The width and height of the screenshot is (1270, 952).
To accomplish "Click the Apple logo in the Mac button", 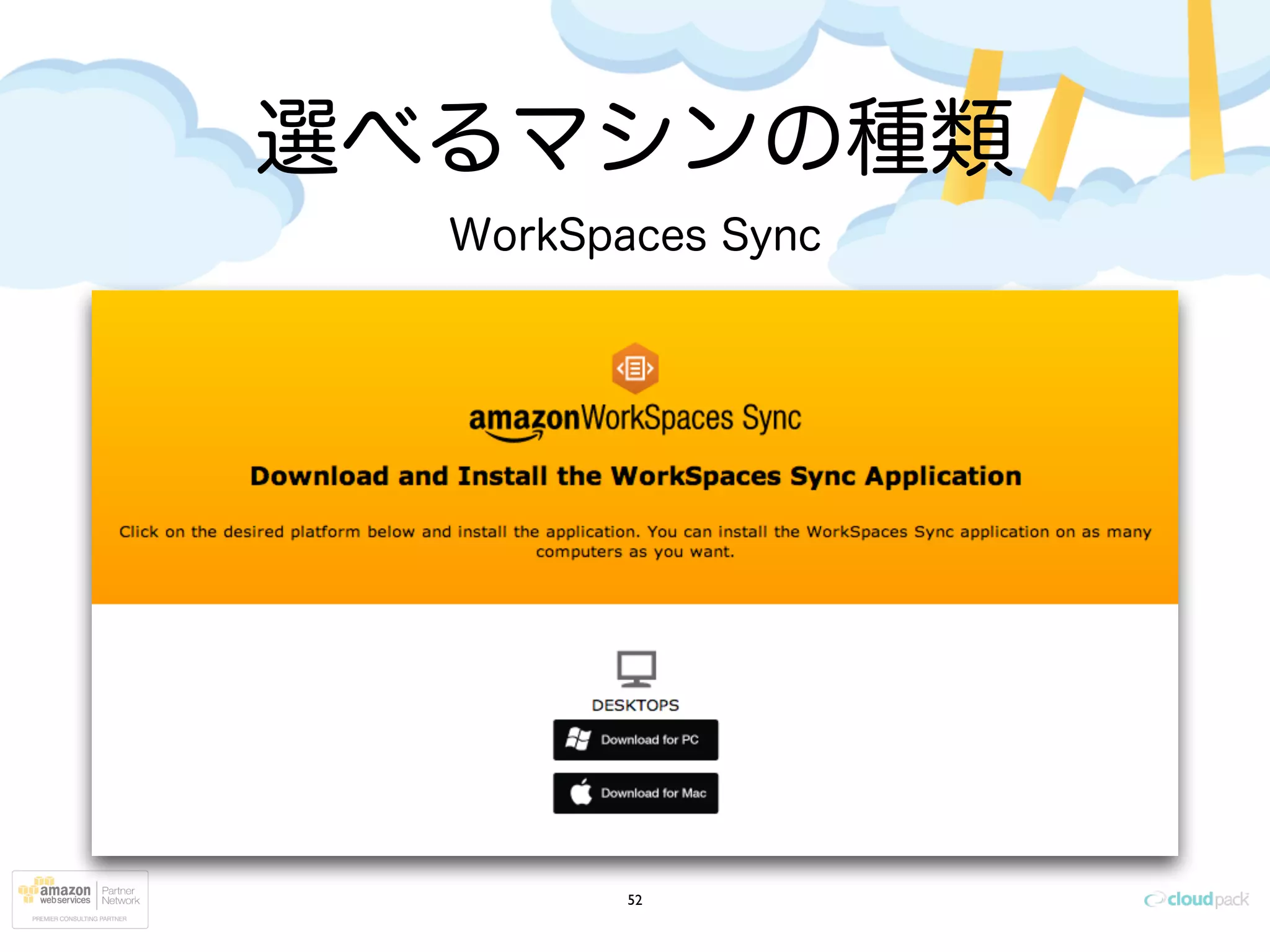I will pyautogui.click(x=581, y=792).
